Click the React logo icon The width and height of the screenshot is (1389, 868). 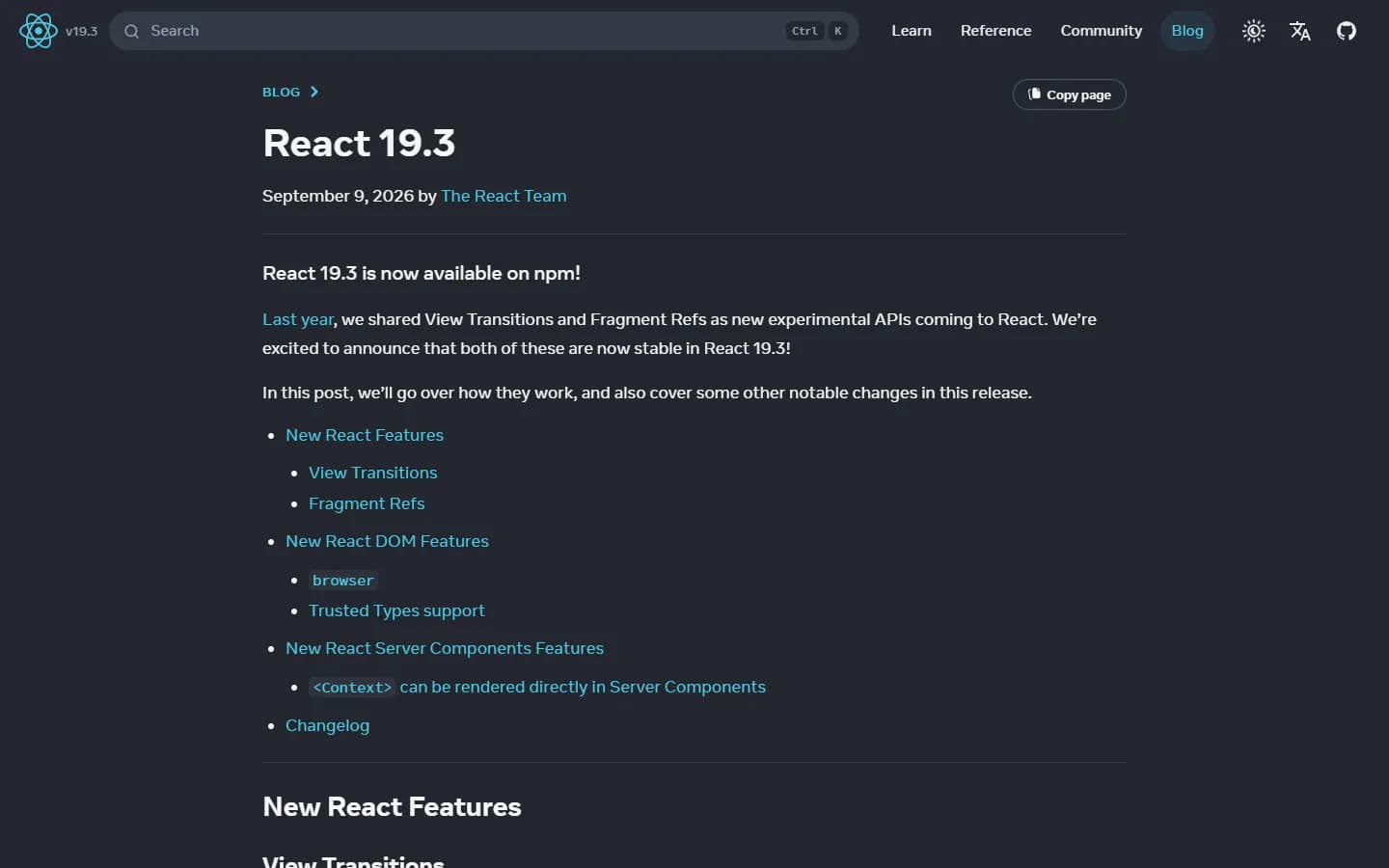[39, 31]
